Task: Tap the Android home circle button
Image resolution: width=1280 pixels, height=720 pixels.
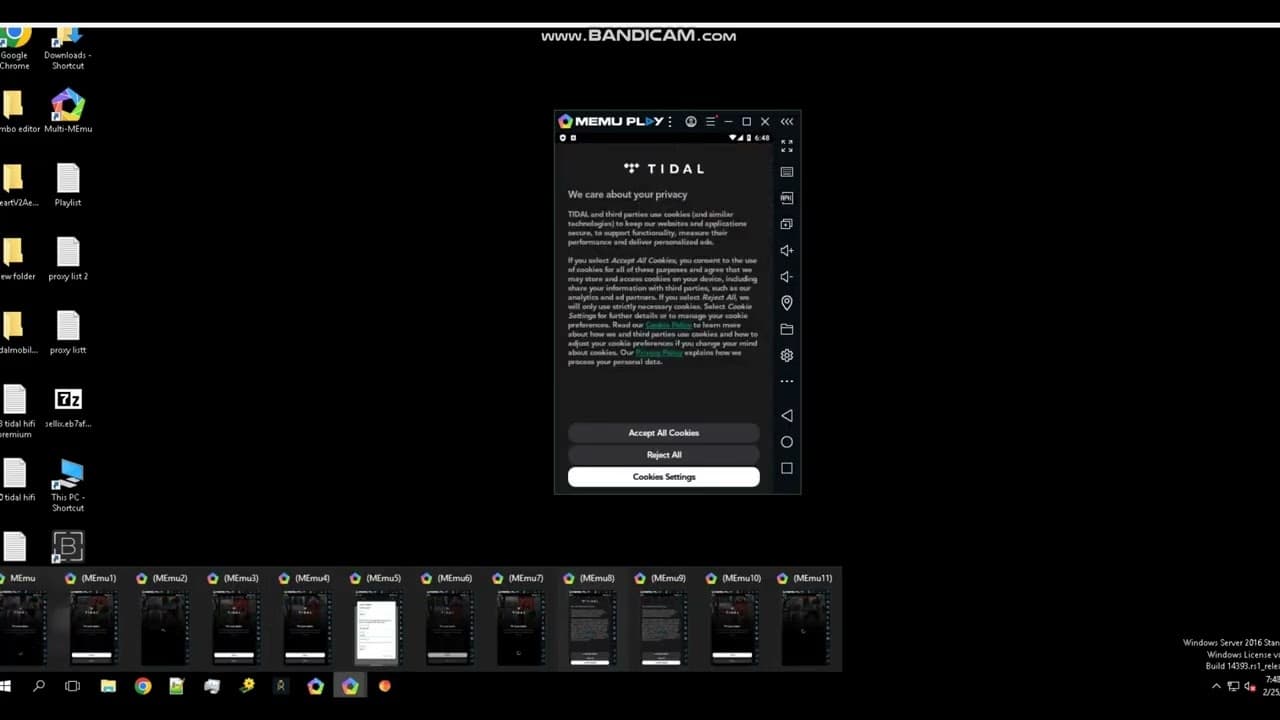Action: [x=787, y=442]
